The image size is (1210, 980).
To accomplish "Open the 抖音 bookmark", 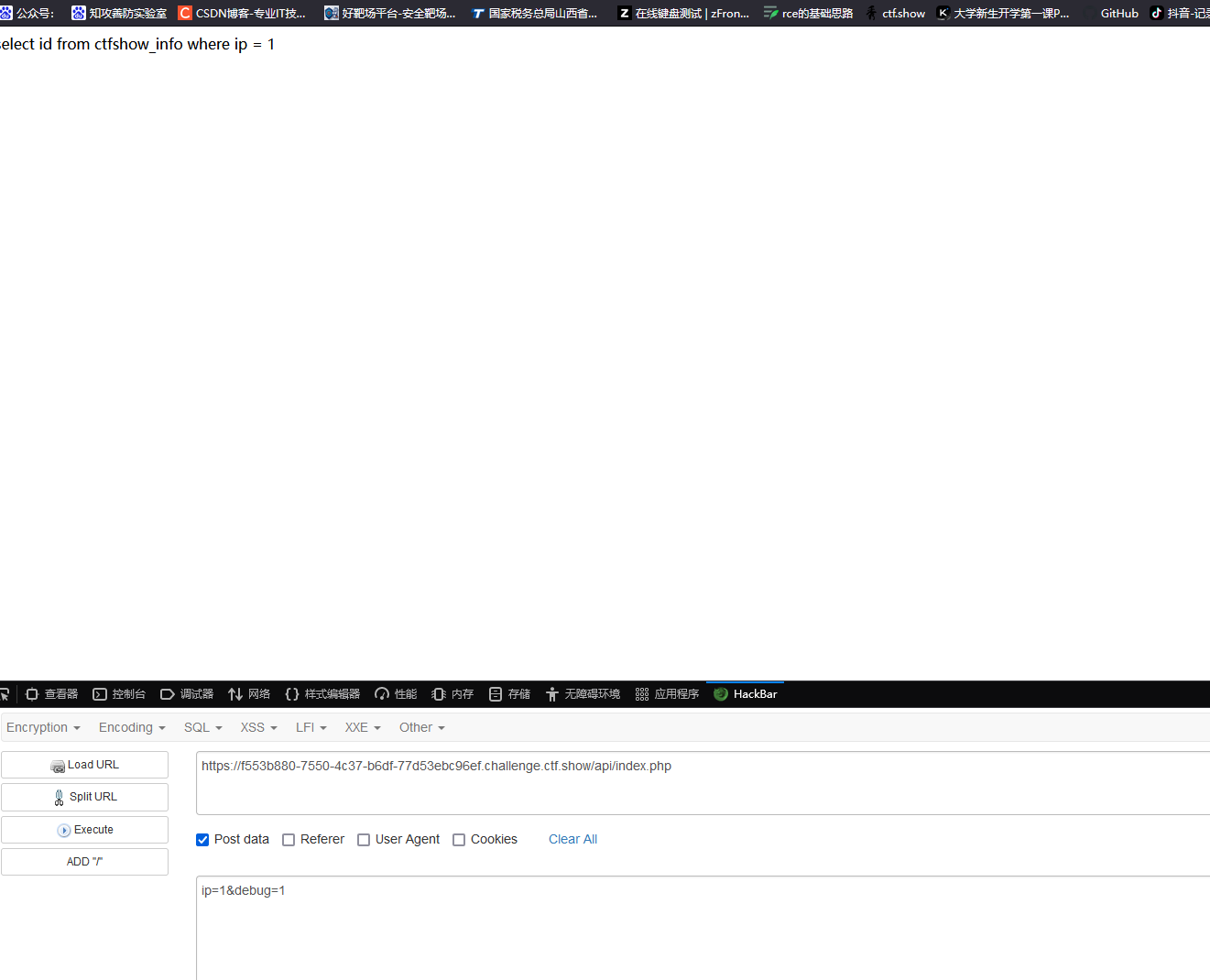I will [x=1180, y=13].
